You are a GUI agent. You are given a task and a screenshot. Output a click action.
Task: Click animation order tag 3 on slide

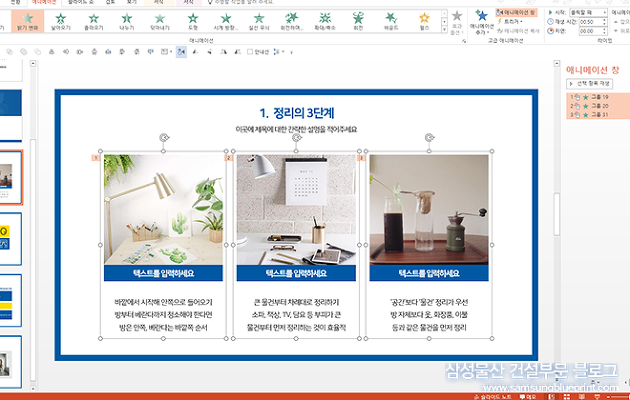[361, 158]
